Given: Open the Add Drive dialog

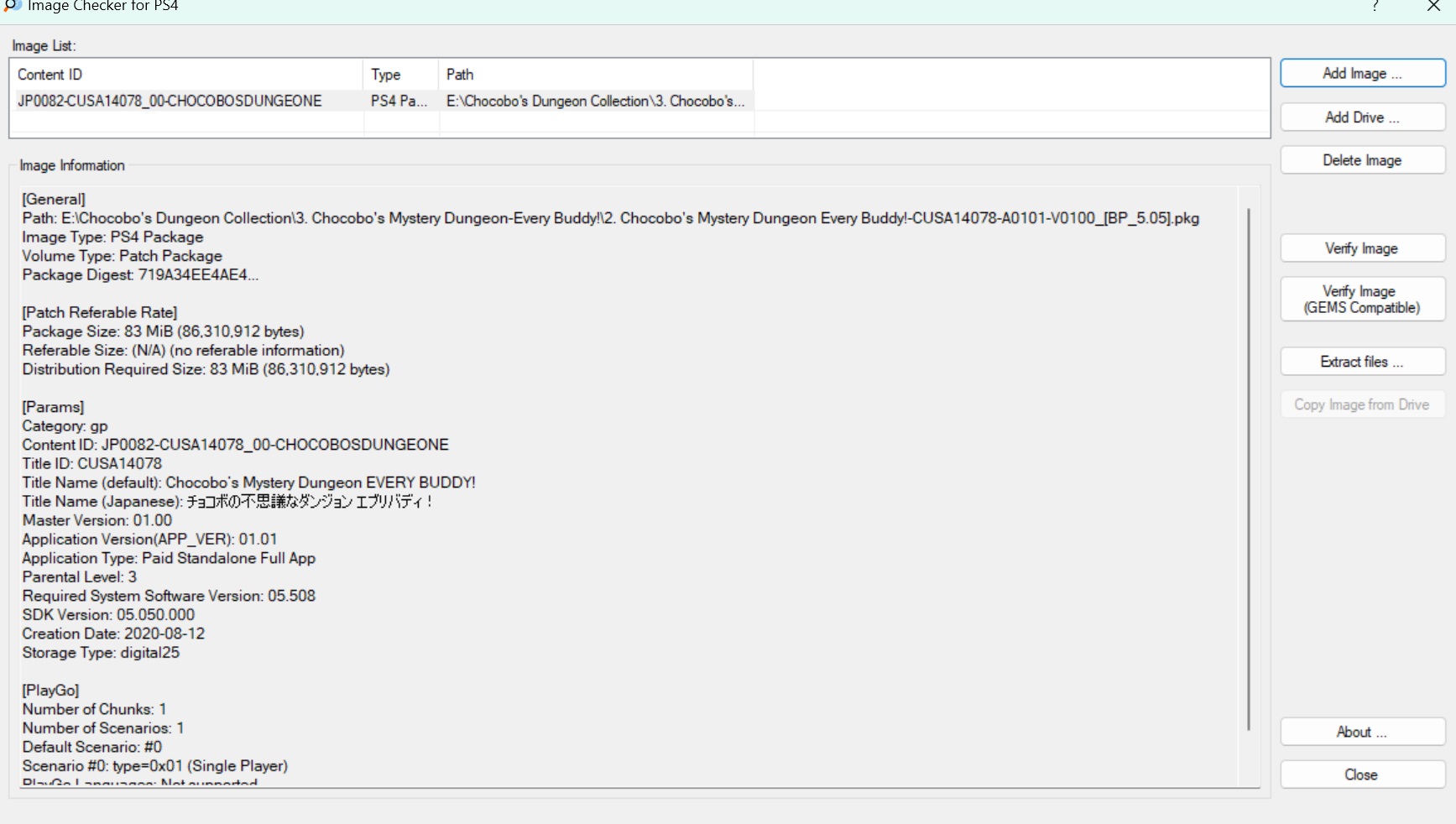Looking at the screenshot, I should point(1362,117).
